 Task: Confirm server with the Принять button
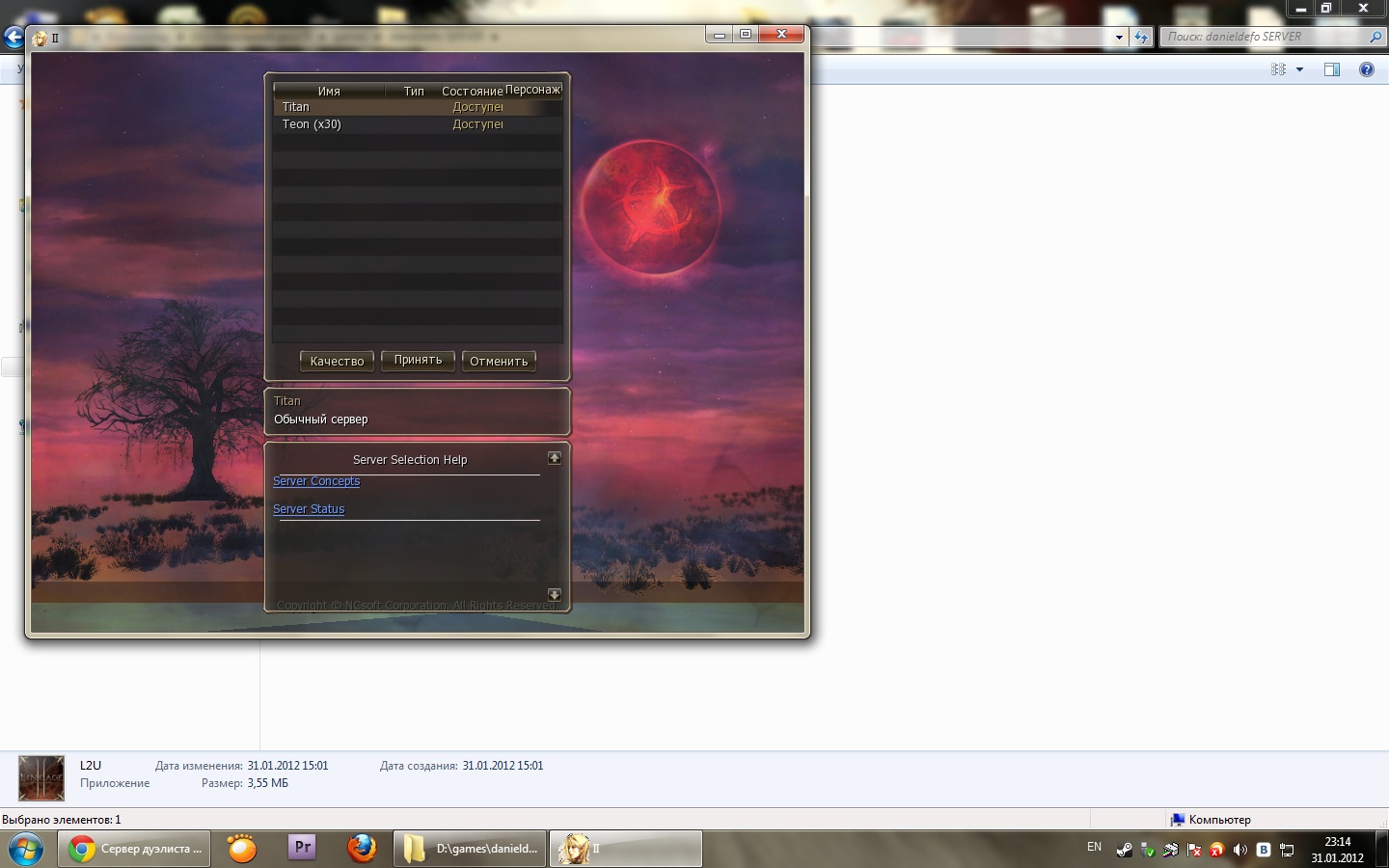click(418, 360)
